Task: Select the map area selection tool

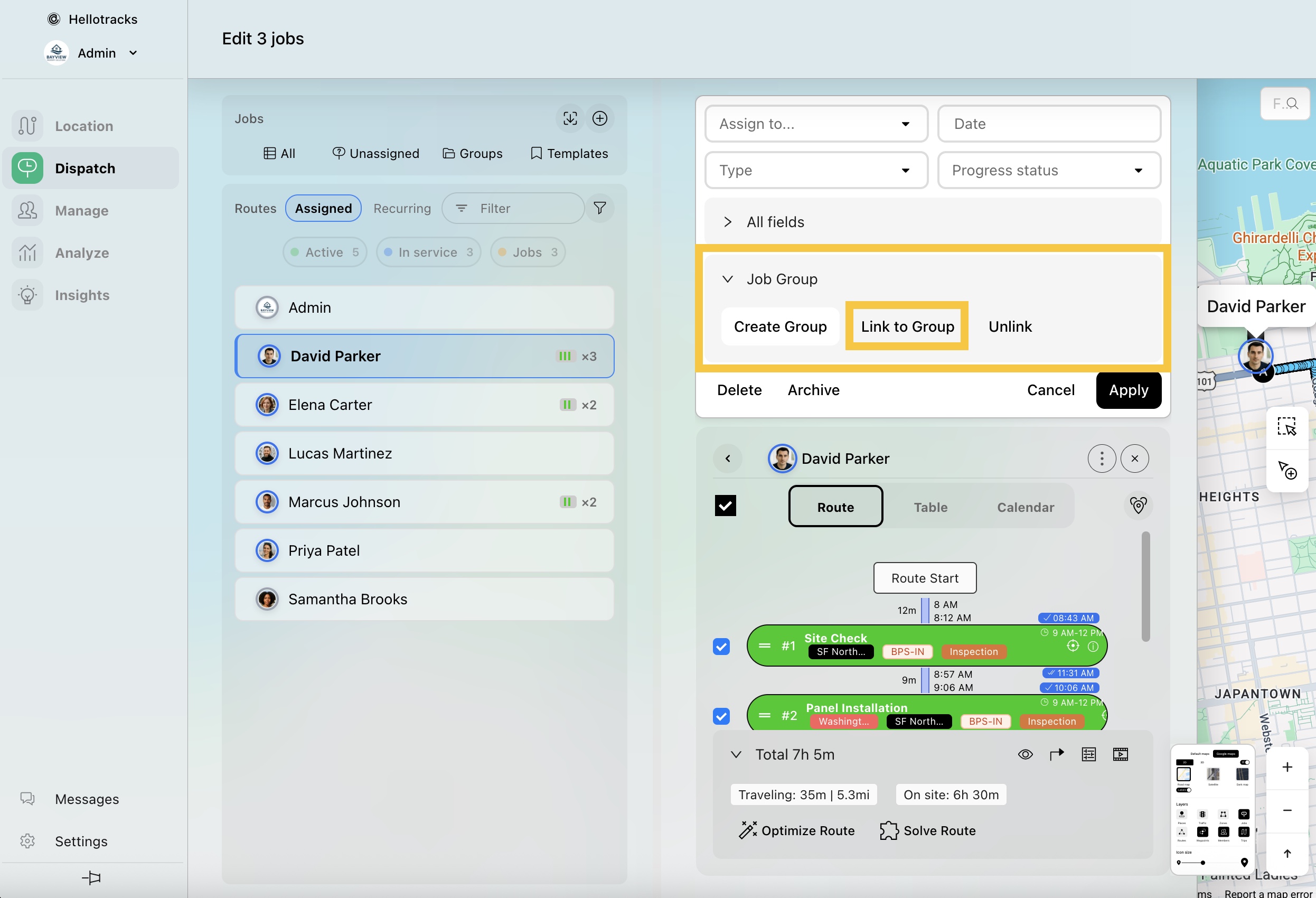Action: click(1286, 427)
